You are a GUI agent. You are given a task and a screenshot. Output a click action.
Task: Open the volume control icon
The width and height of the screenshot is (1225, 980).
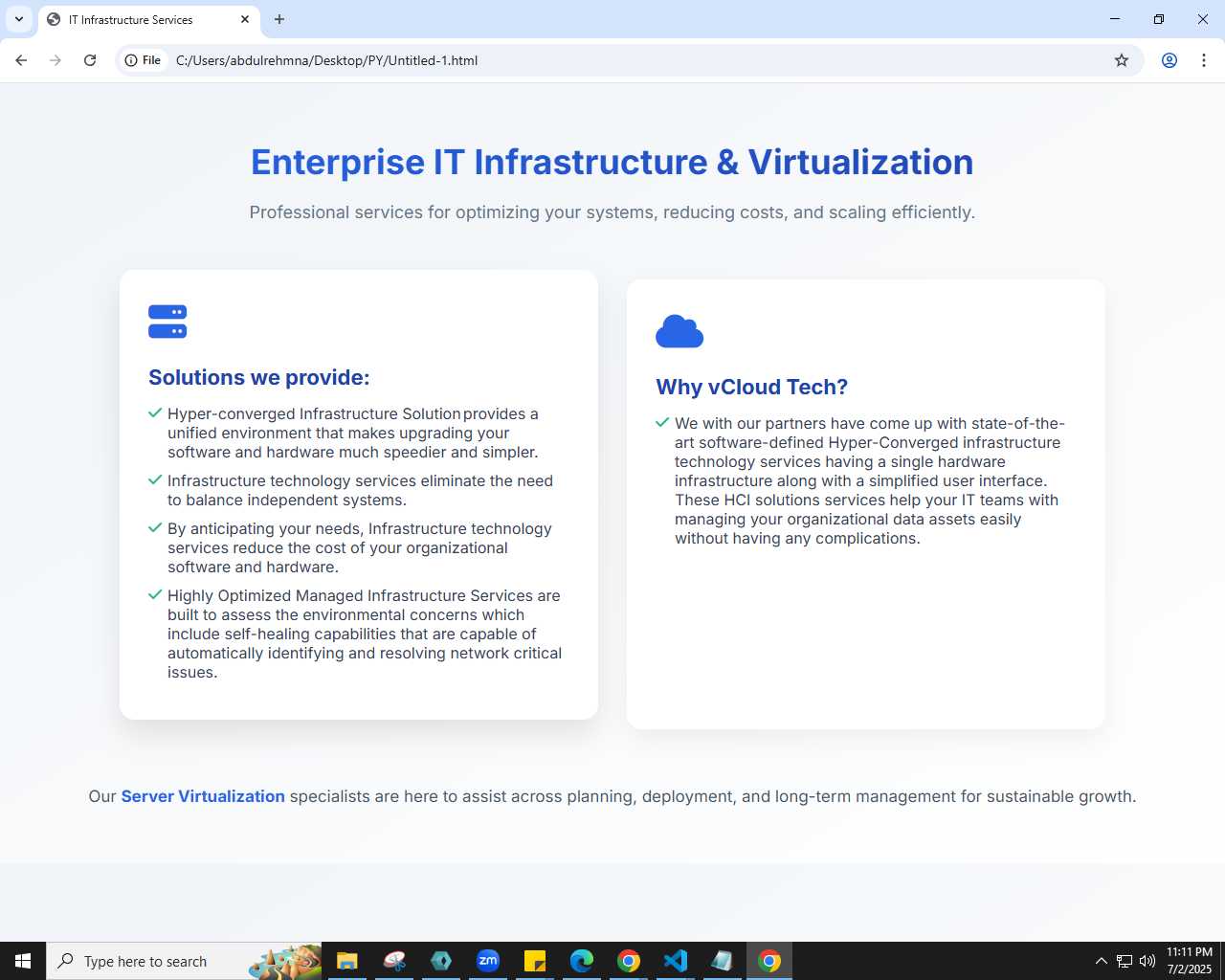coord(1147,961)
